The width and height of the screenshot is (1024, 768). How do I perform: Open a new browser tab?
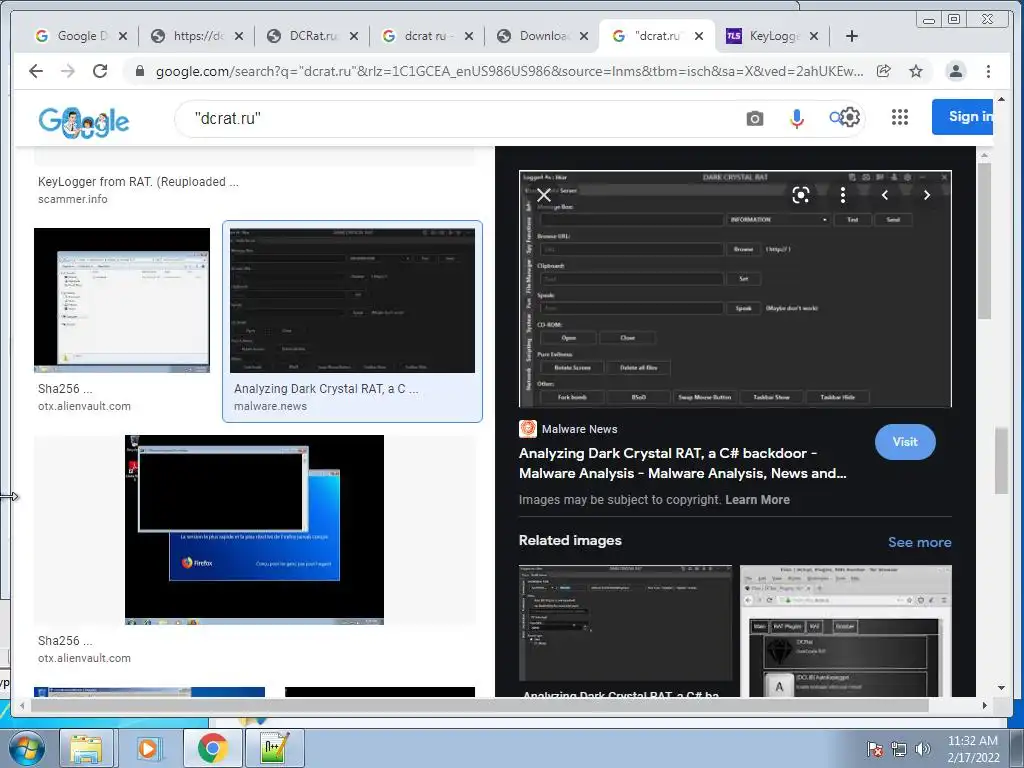coord(852,36)
